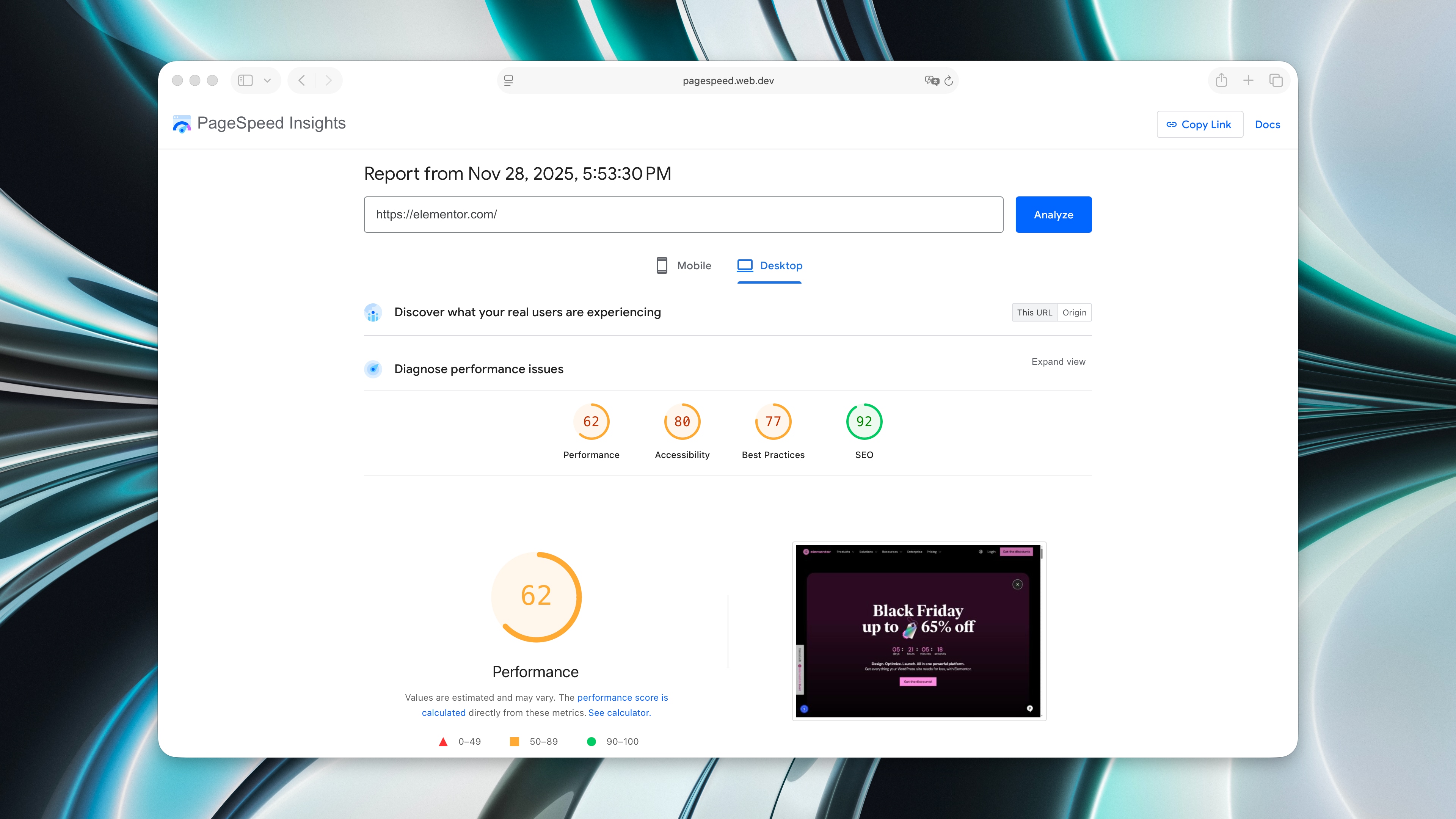Screen dimensions: 1456x819
Task: Show tab overview icon
Action: pyautogui.click(x=1276, y=80)
